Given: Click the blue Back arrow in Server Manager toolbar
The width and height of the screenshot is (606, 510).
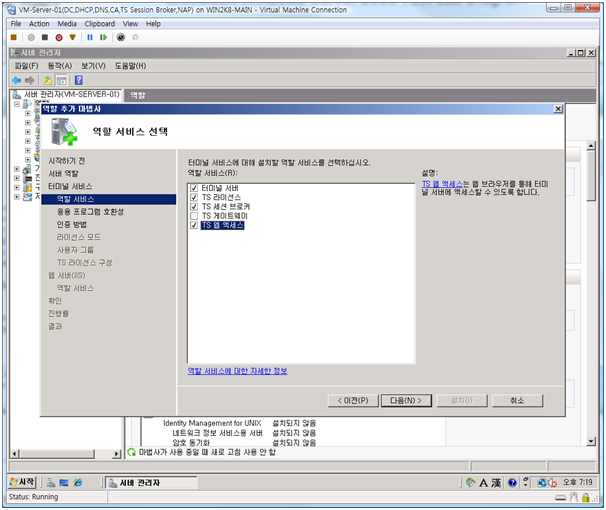Looking at the screenshot, I should [17, 80].
